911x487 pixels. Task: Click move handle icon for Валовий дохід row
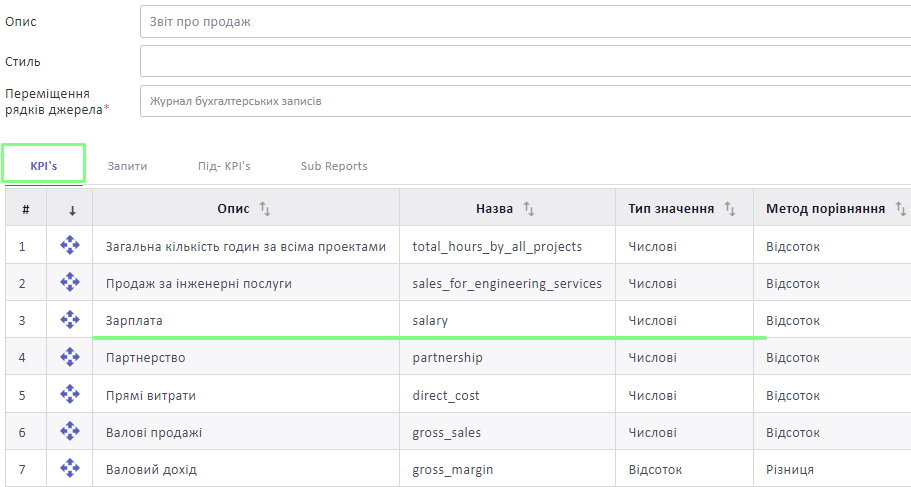click(x=70, y=468)
